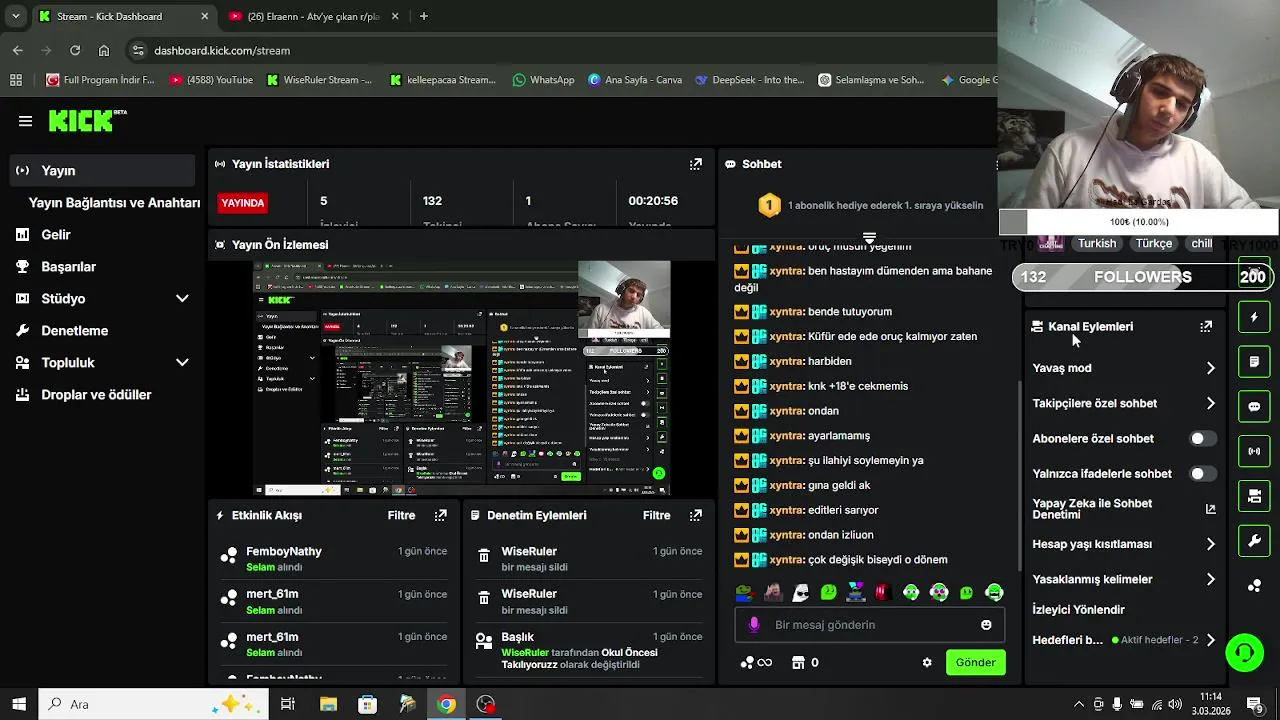Screen dimensions: 1280x720
Task: Expand the Stüdyo sidebar section
Action: 182,298
